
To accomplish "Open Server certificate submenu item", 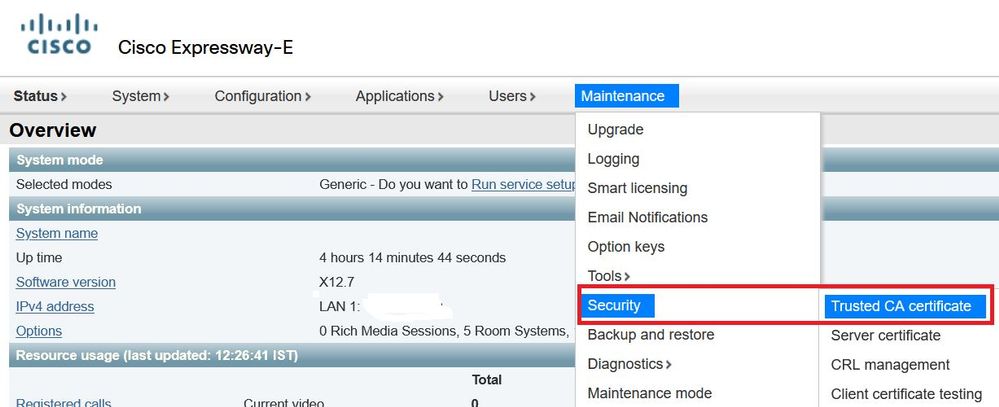I will [x=886, y=335].
